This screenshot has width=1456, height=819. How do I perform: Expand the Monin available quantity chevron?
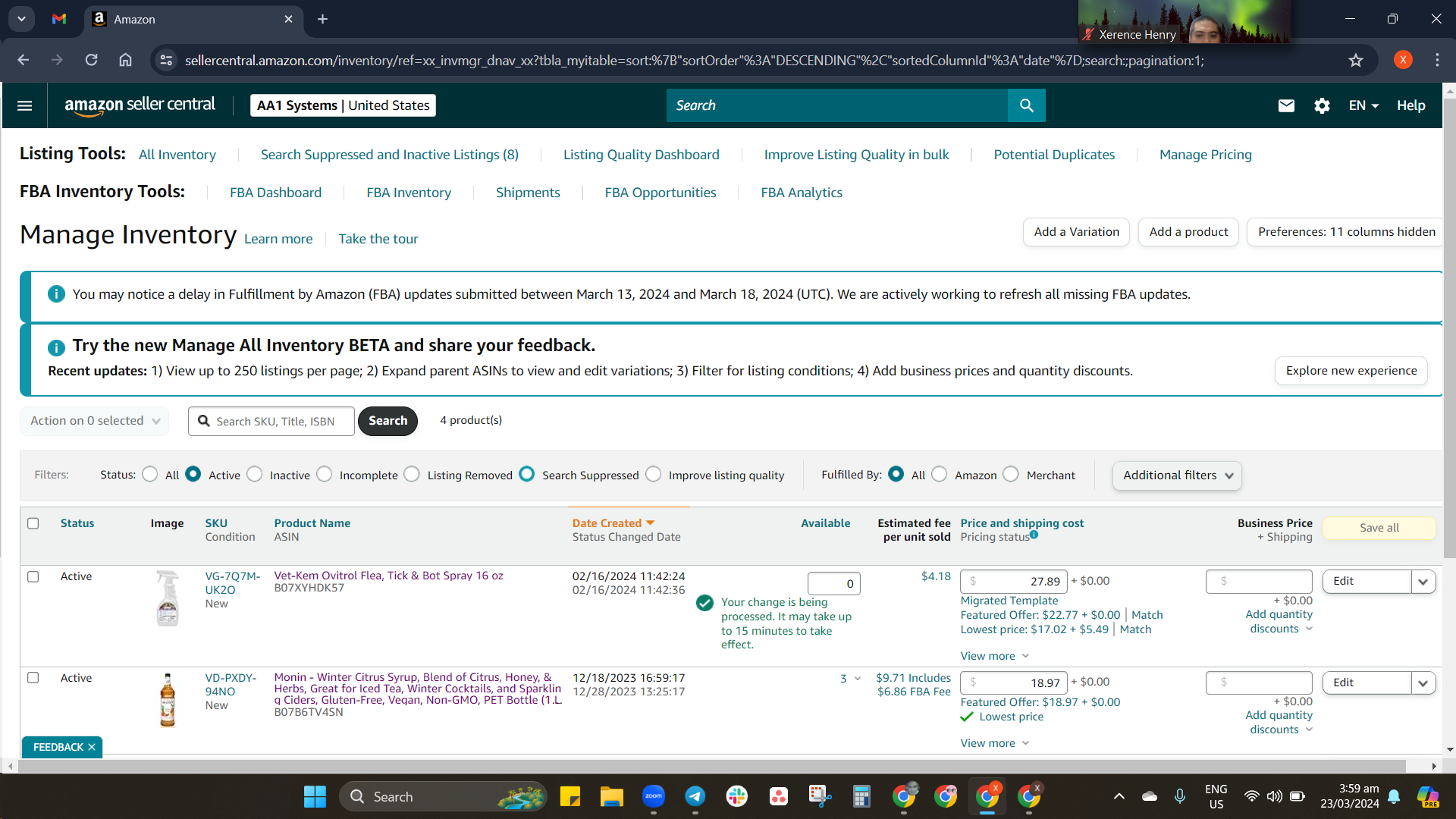coord(858,679)
